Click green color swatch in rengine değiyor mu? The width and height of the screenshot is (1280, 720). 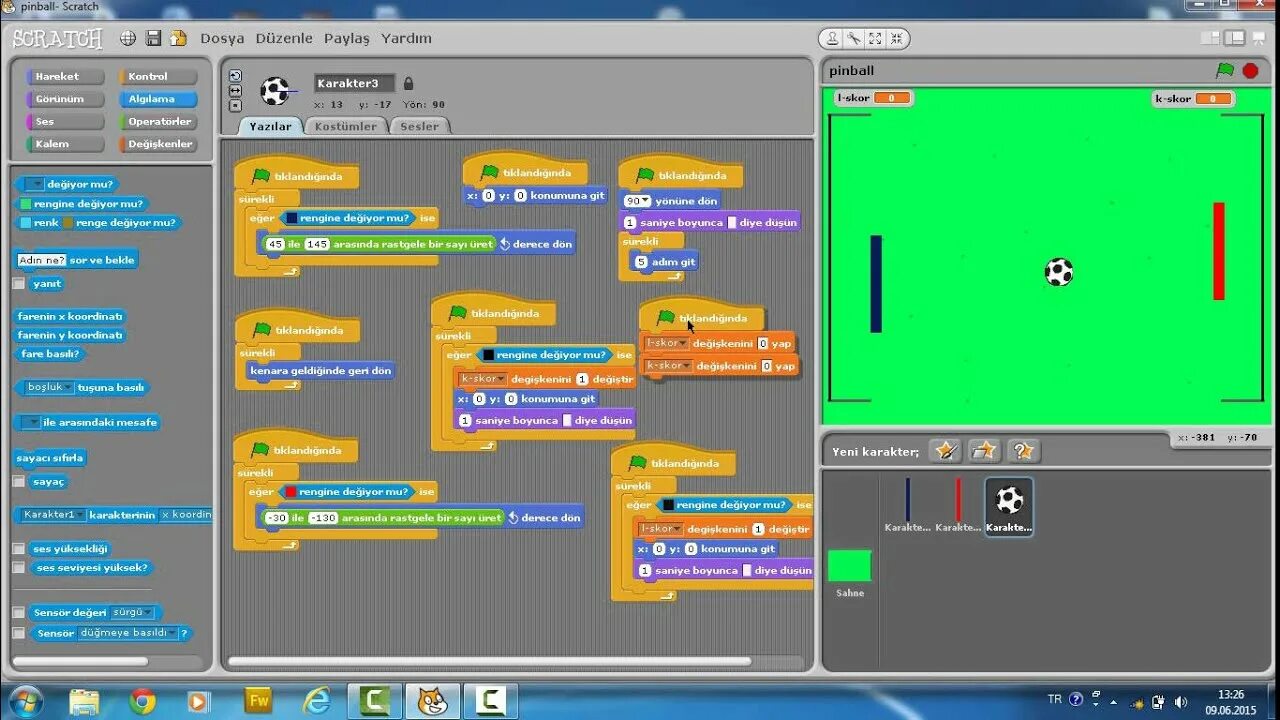point(26,204)
